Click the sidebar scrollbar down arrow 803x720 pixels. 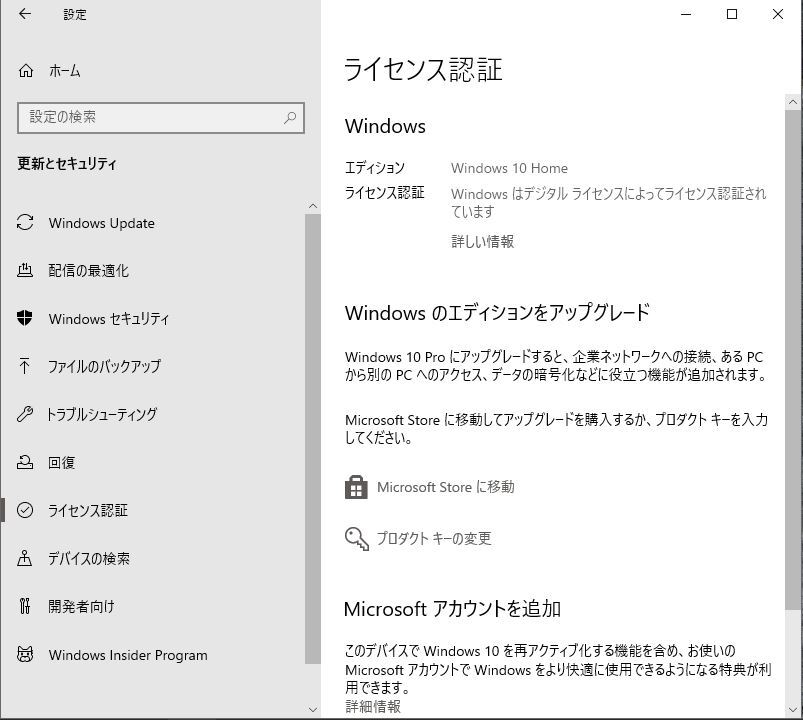pyautogui.click(x=313, y=709)
